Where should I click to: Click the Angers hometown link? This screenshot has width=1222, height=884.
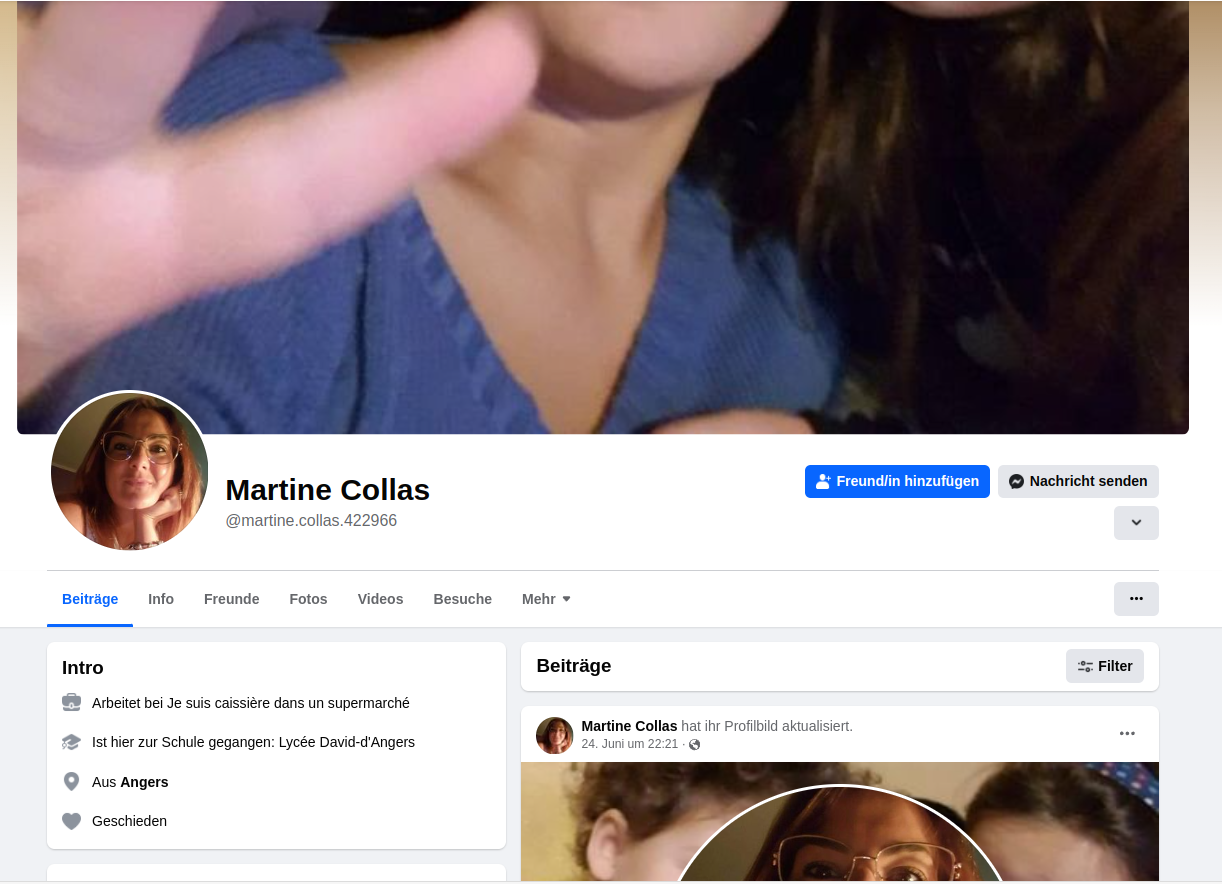[144, 782]
